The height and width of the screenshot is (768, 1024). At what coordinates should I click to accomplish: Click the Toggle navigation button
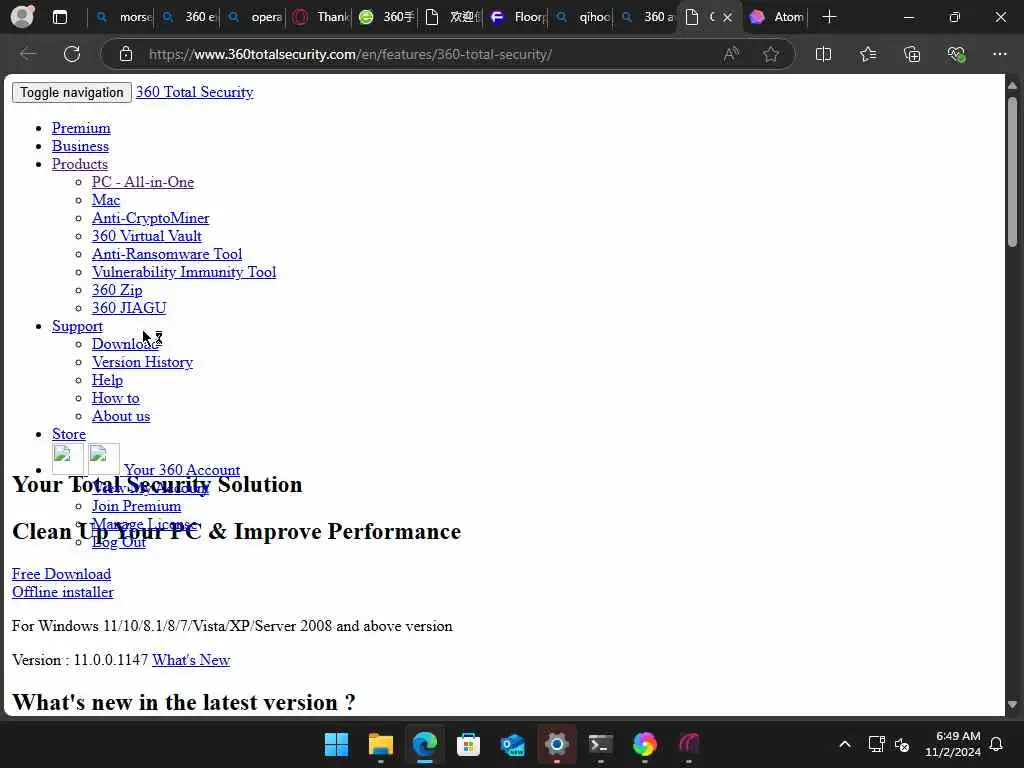72,92
